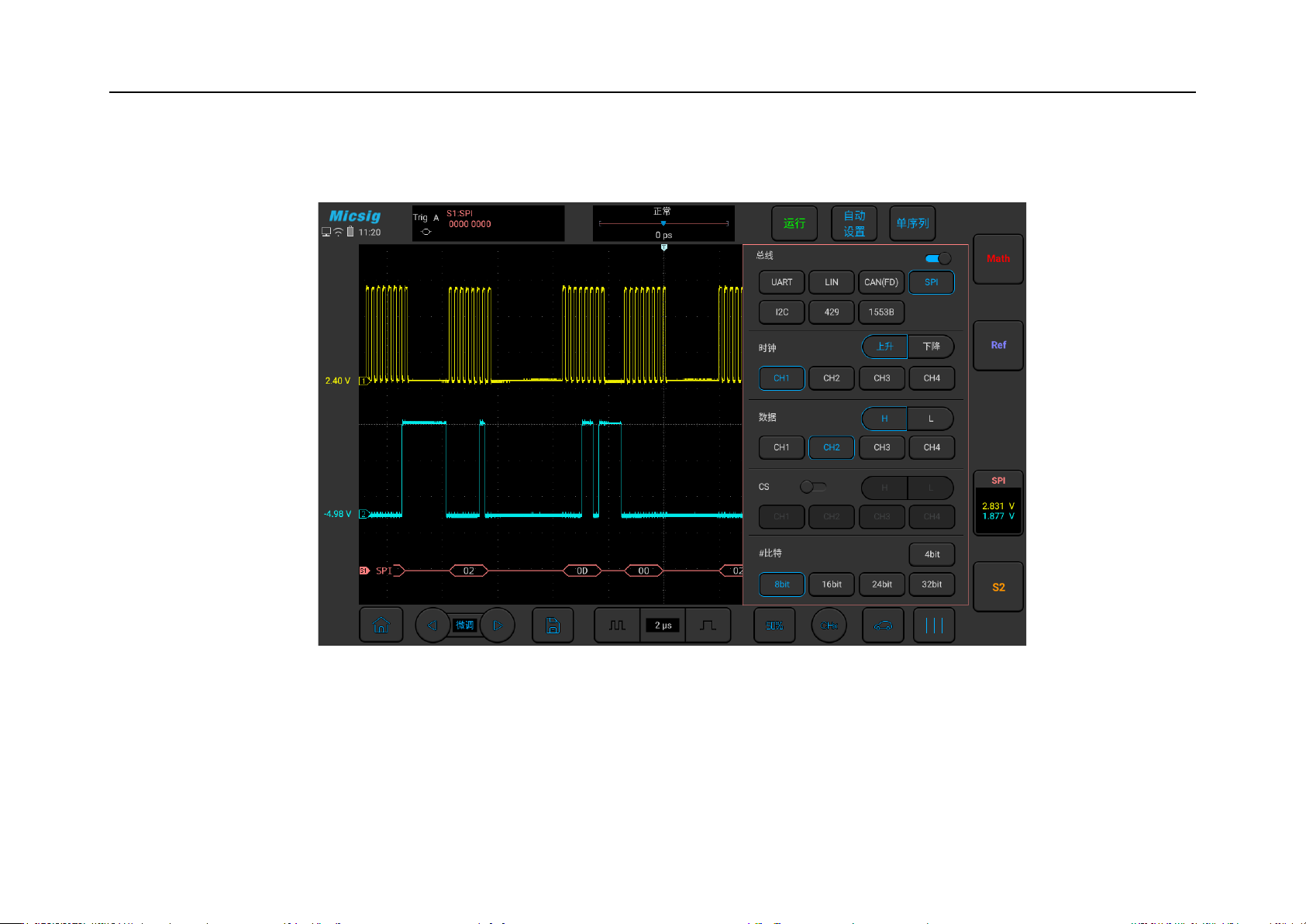Choose CH3 as the 数据 data source
This screenshot has width=1306, height=924.
click(x=882, y=447)
